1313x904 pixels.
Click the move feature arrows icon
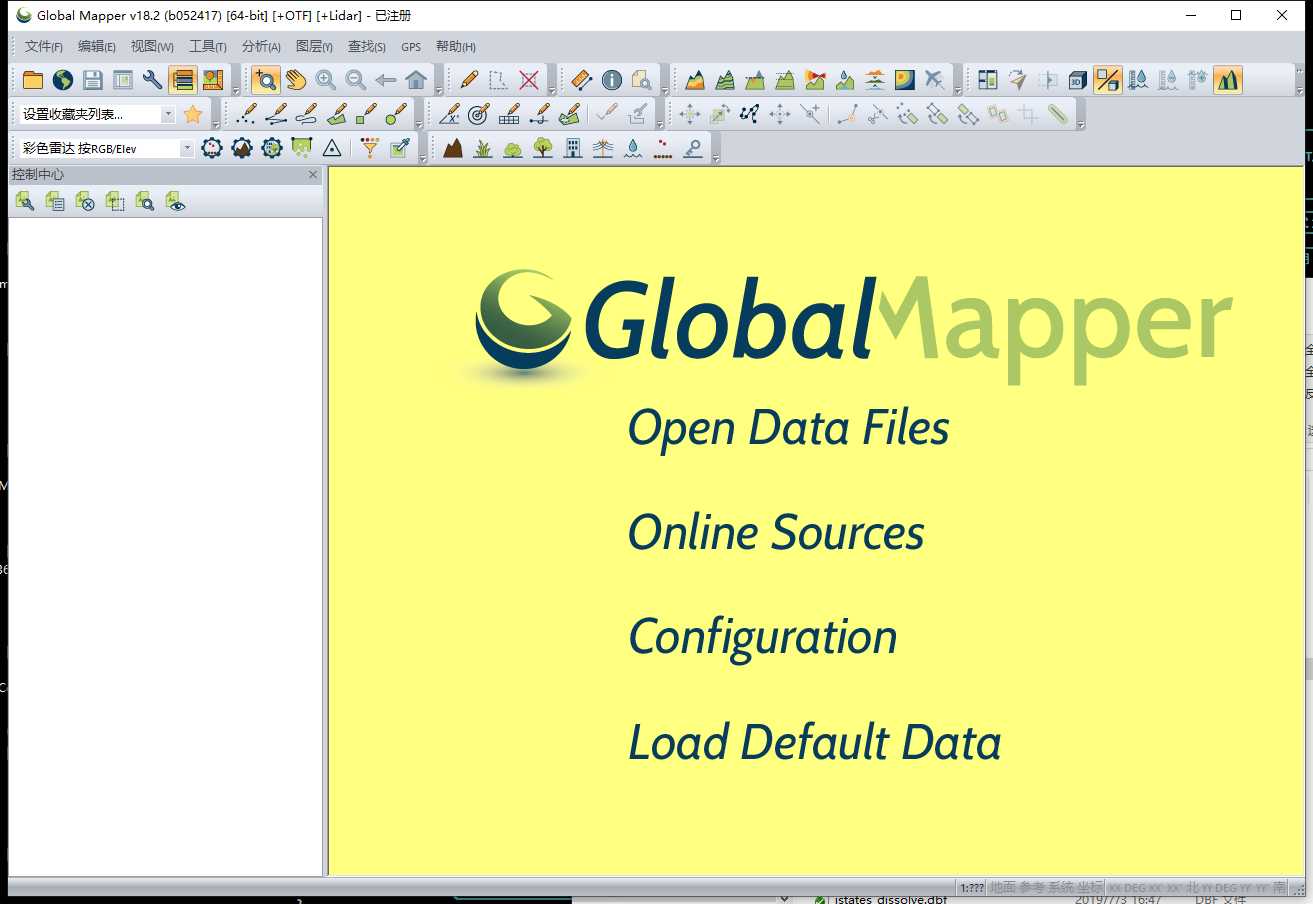(x=689, y=114)
